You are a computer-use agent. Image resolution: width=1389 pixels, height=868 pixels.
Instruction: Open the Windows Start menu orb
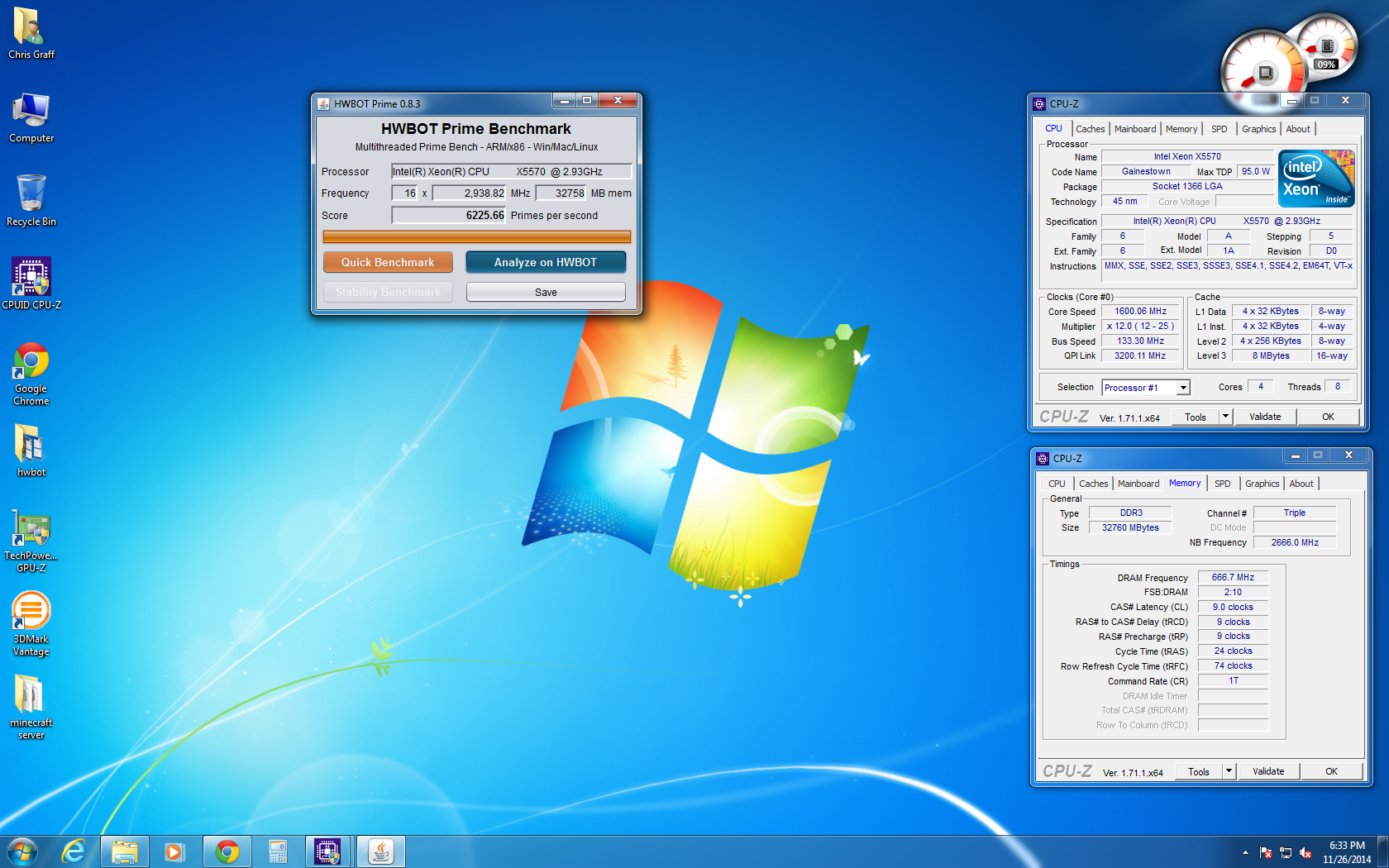[22, 851]
